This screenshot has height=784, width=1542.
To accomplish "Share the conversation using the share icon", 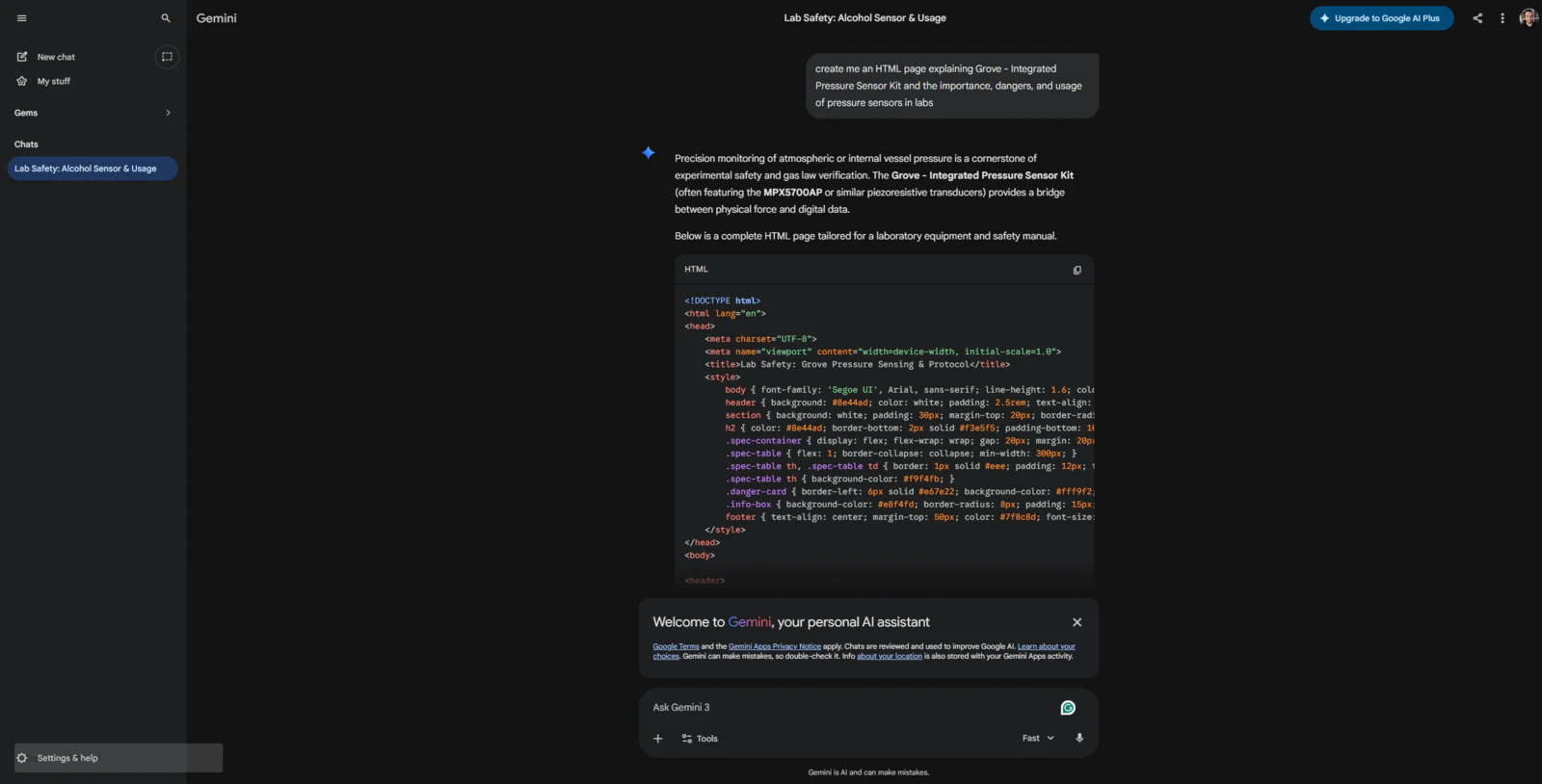I will point(1477,18).
